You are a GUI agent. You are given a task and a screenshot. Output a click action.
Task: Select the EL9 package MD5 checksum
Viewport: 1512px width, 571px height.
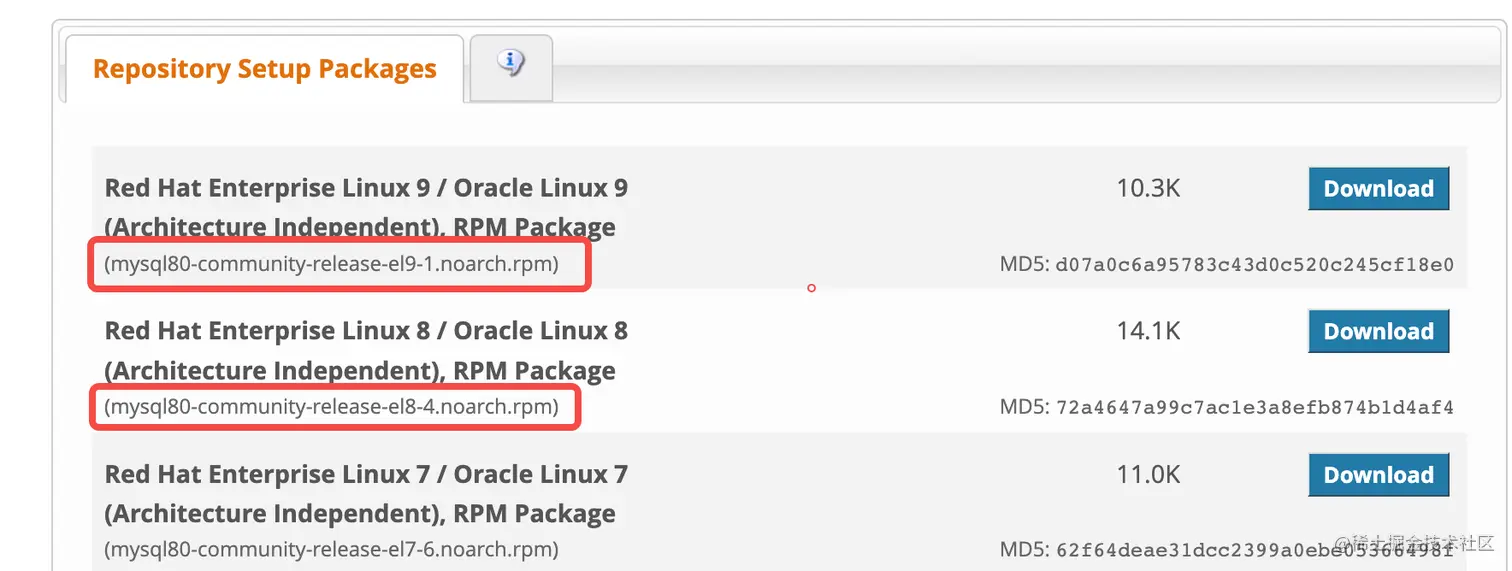pyautogui.click(x=1254, y=265)
